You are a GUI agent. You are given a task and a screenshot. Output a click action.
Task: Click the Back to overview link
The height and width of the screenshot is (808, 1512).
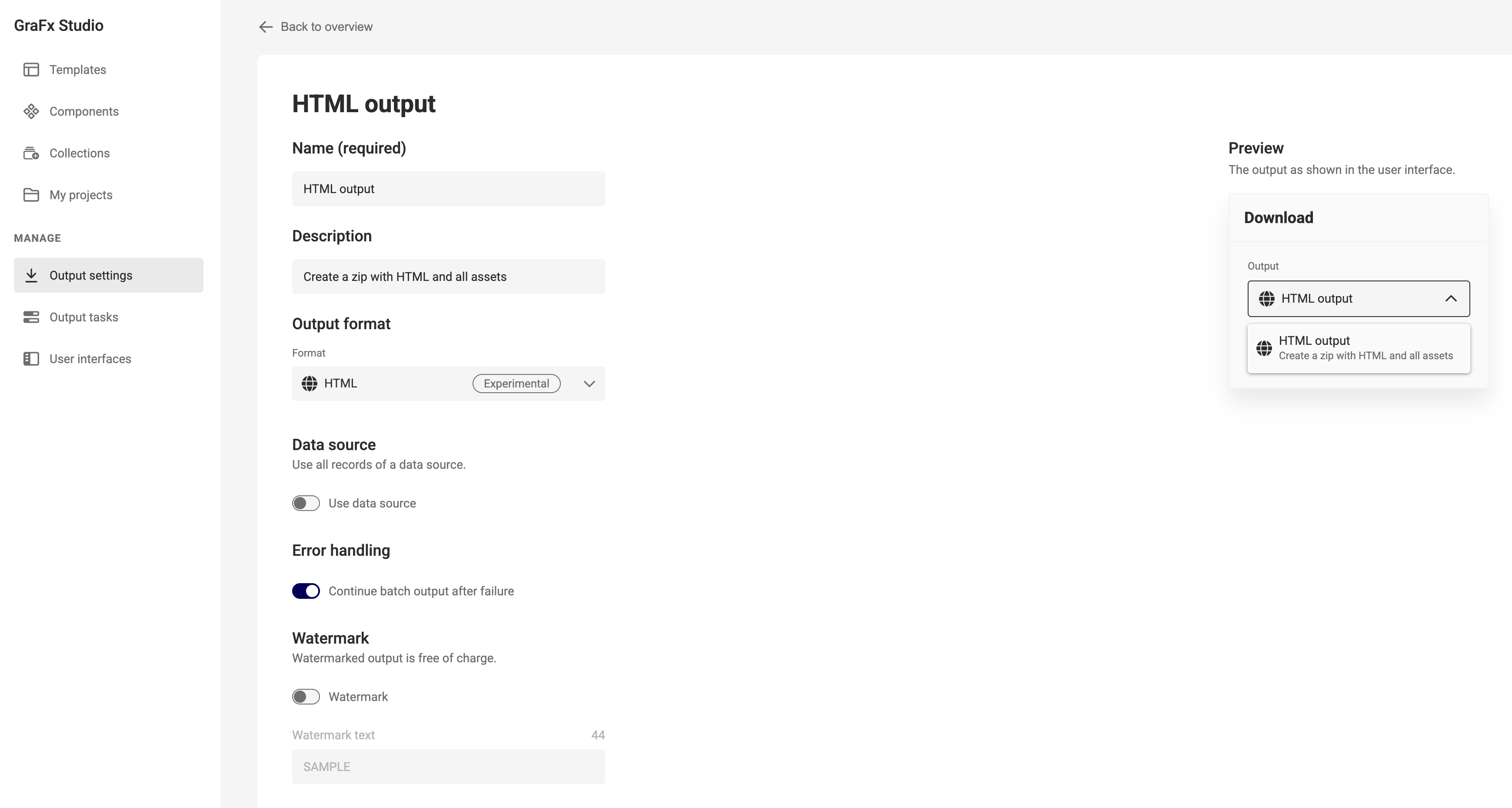[326, 27]
